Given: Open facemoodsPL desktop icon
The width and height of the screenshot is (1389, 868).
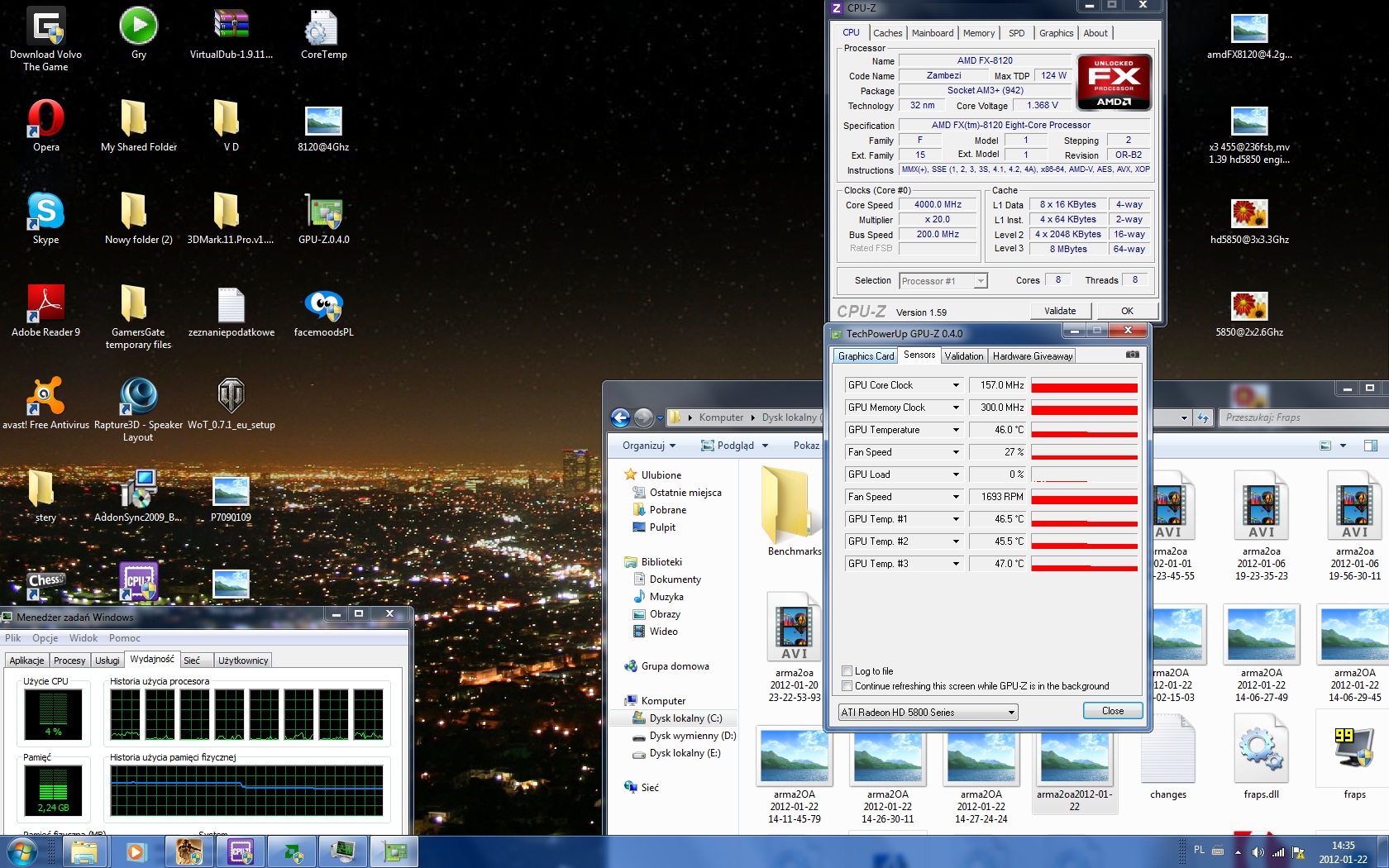Looking at the screenshot, I should [323, 312].
